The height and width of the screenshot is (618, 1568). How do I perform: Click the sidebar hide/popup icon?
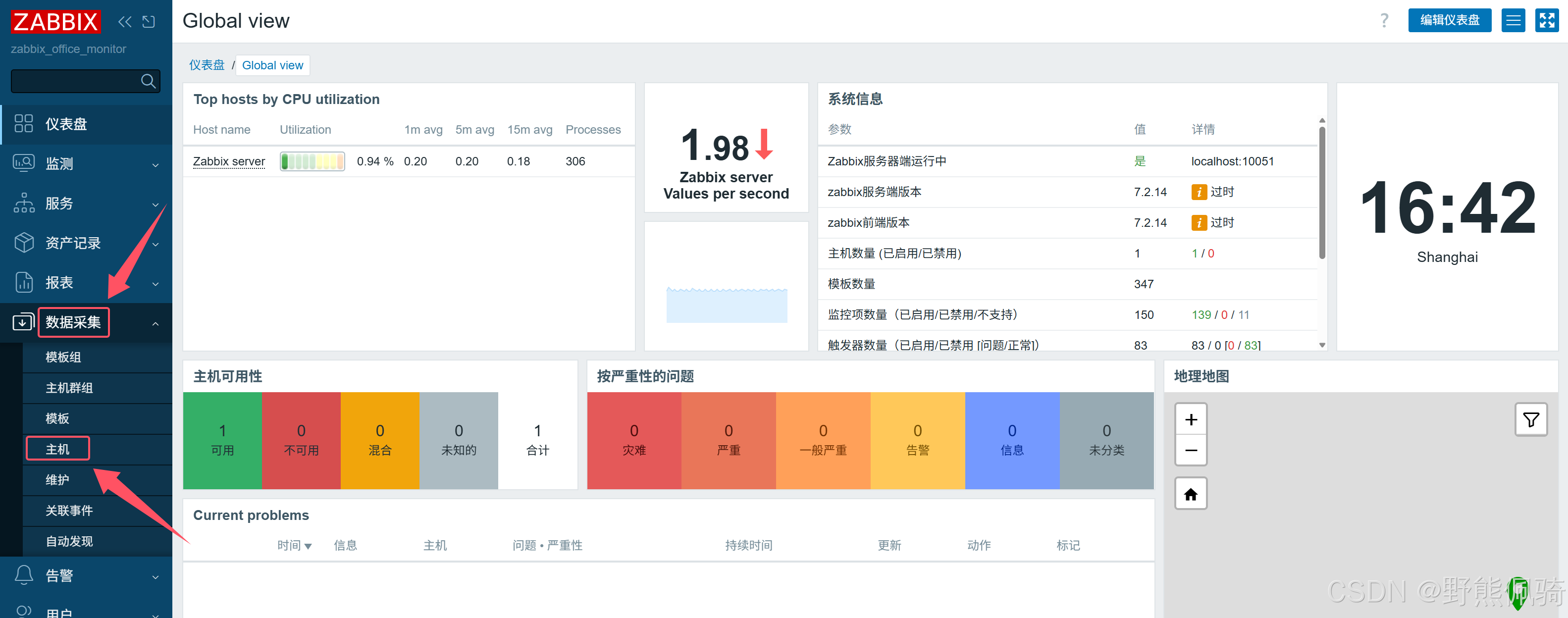tap(149, 22)
